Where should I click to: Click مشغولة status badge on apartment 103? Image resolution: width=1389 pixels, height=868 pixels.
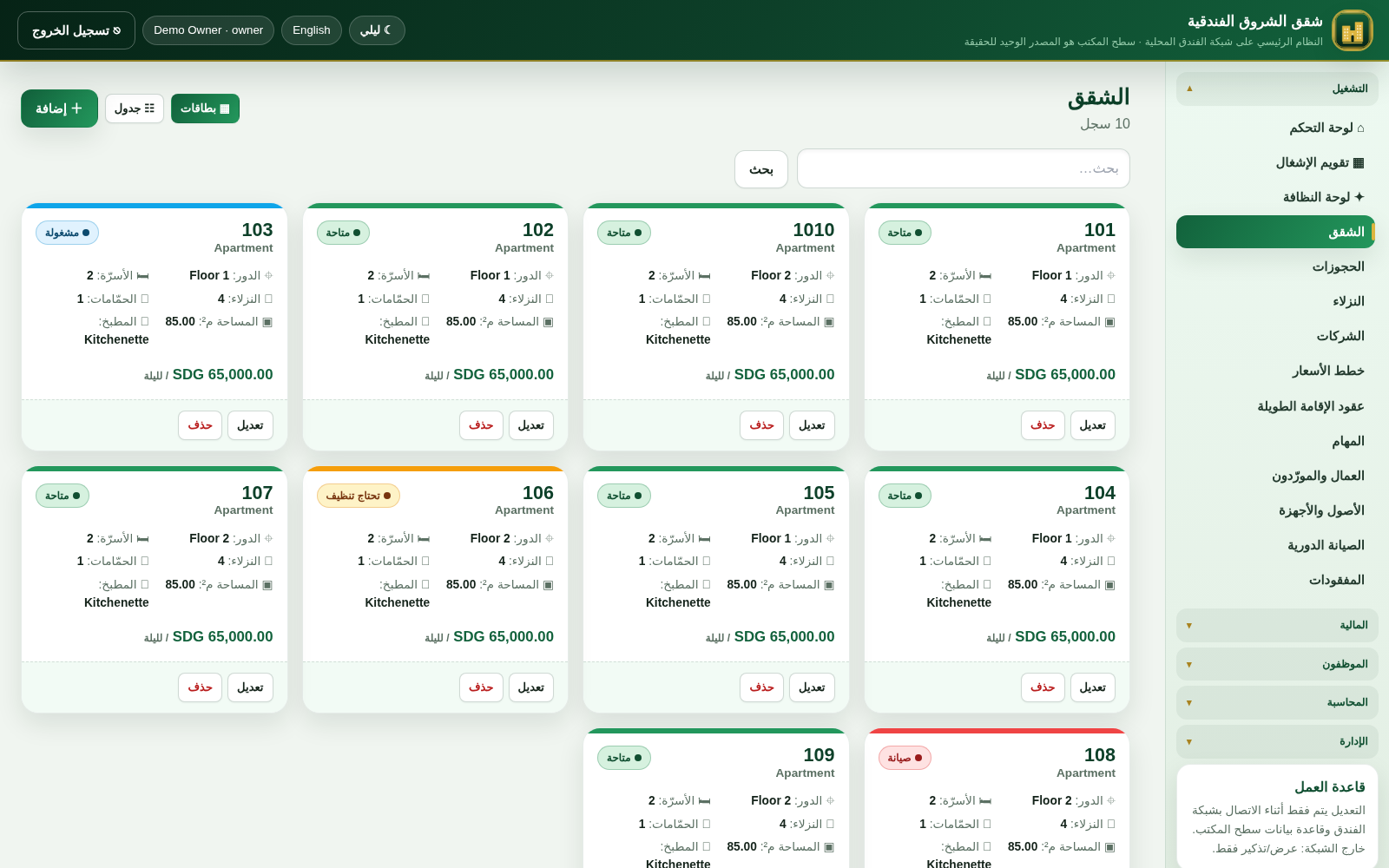click(x=67, y=233)
